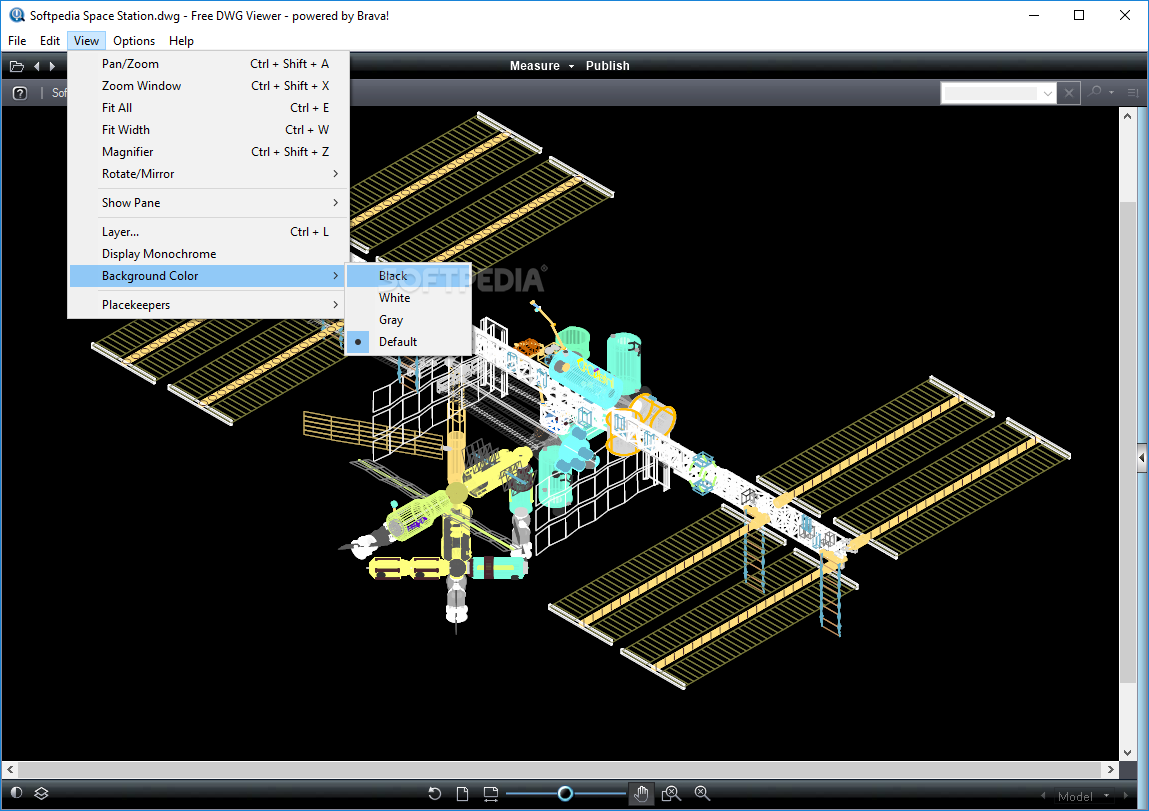The height and width of the screenshot is (811, 1149).
Task: Open the search results list icon
Action: (1133, 92)
